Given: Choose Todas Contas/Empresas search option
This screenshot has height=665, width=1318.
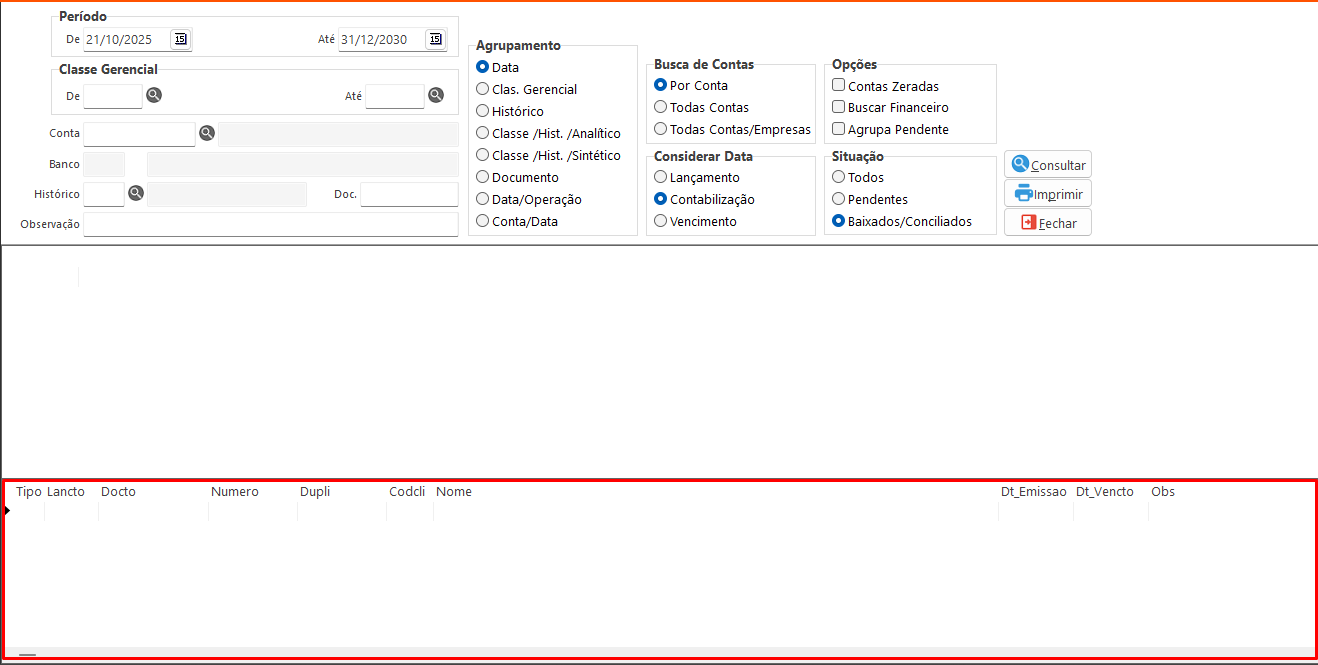Looking at the screenshot, I should pyautogui.click(x=661, y=129).
